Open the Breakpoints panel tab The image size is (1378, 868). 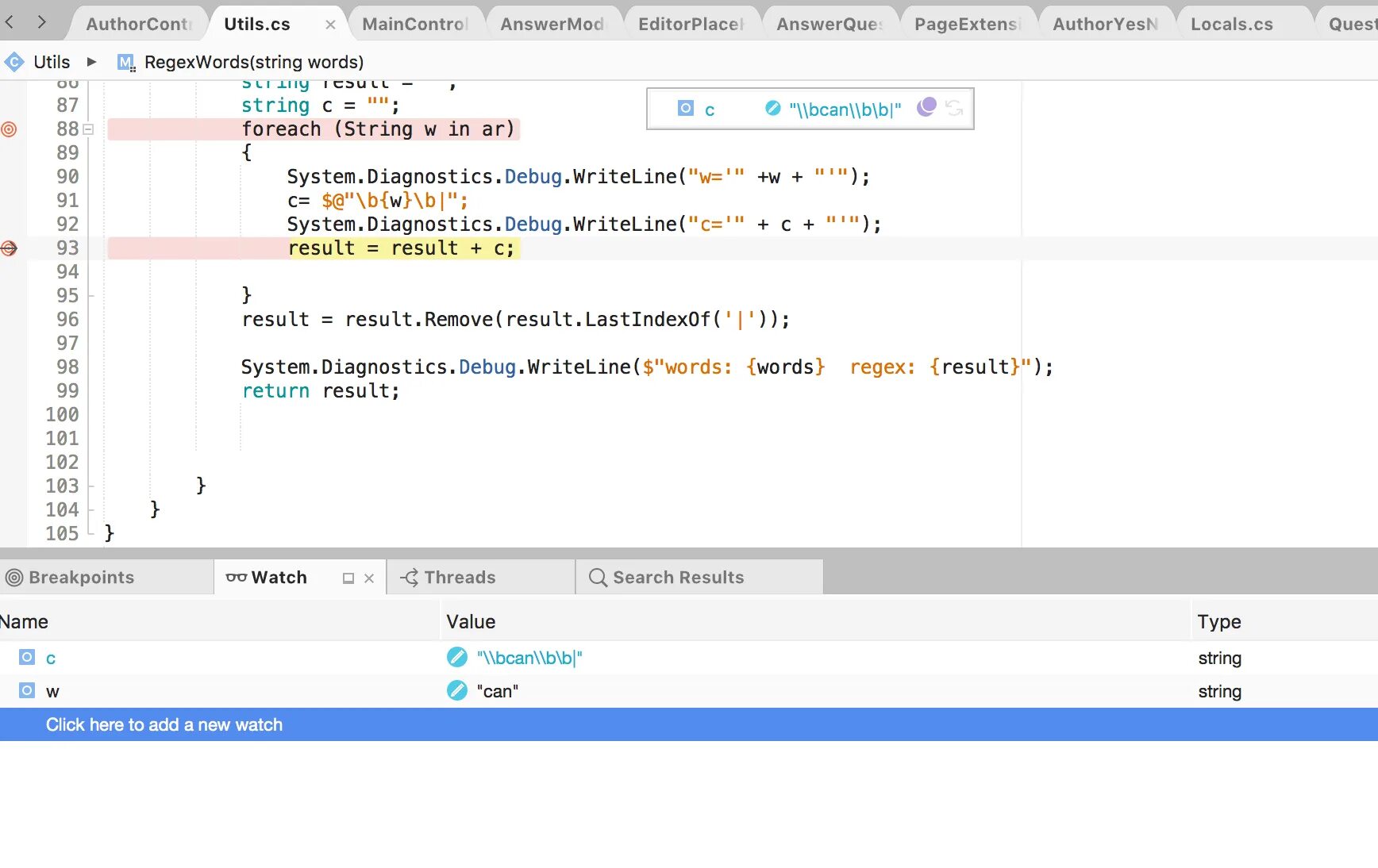106,577
